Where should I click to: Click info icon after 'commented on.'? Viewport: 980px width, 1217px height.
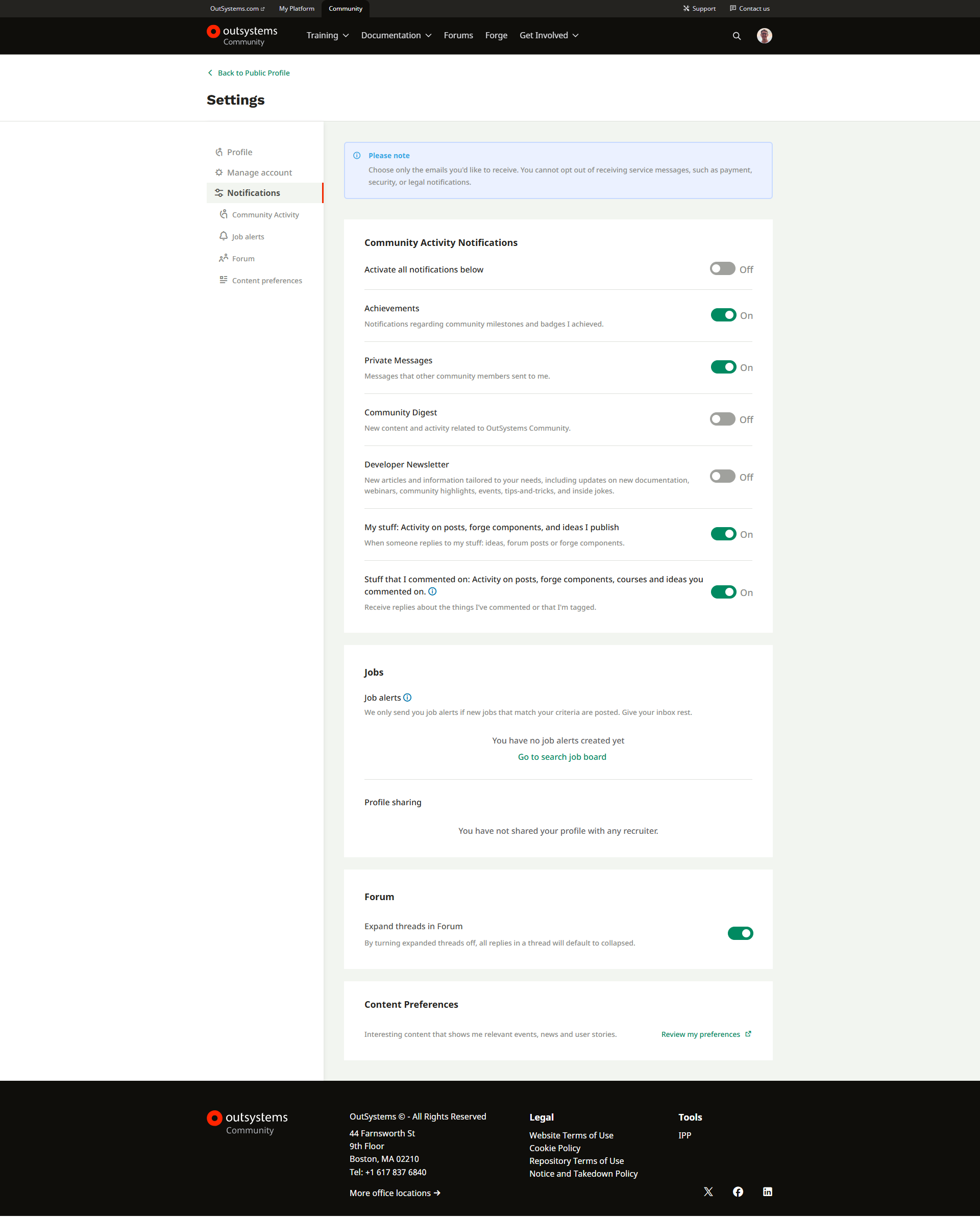[x=432, y=591]
